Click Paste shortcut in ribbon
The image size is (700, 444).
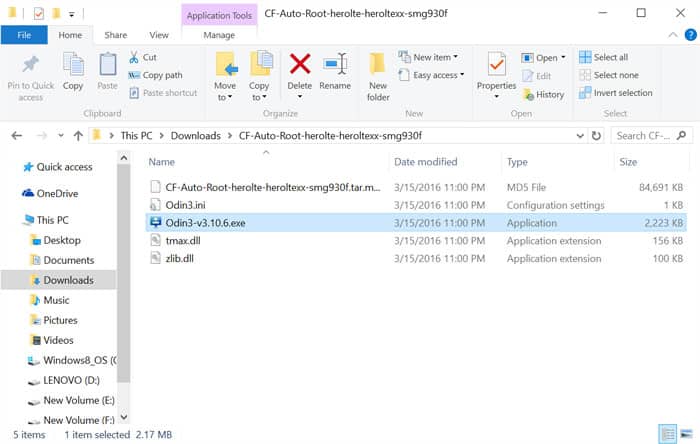(x=163, y=93)
